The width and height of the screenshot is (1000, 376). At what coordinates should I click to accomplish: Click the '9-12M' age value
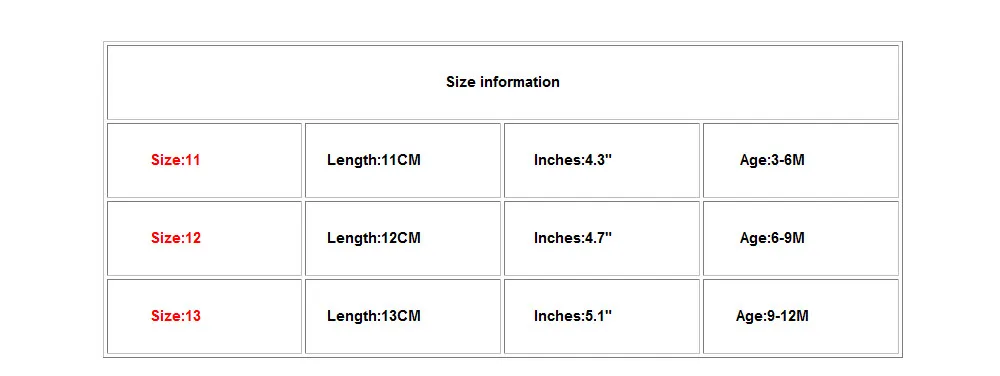pyautogui.click(x=788, y=316)
